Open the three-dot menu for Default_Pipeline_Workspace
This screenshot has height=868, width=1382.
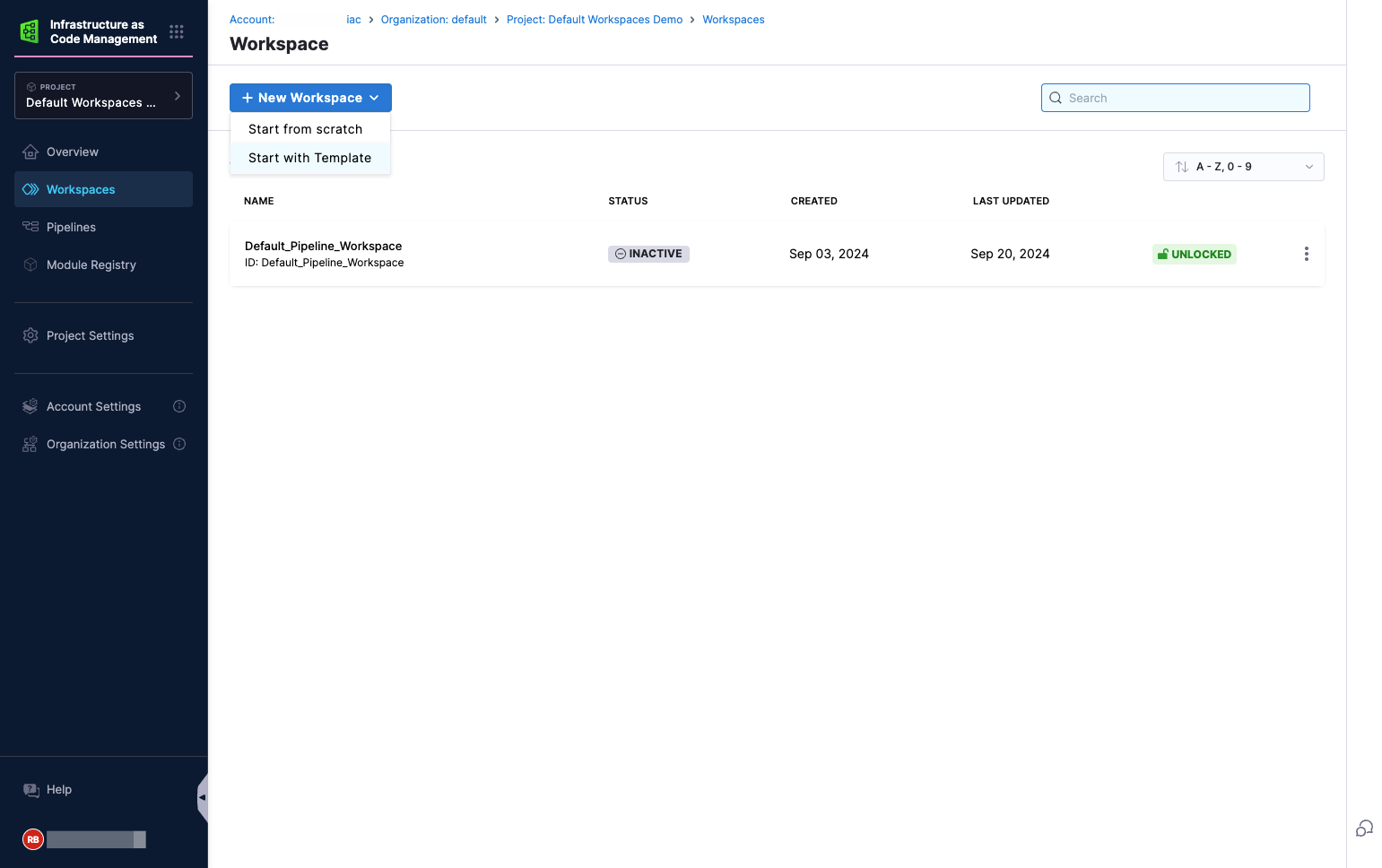(1306, 254)
